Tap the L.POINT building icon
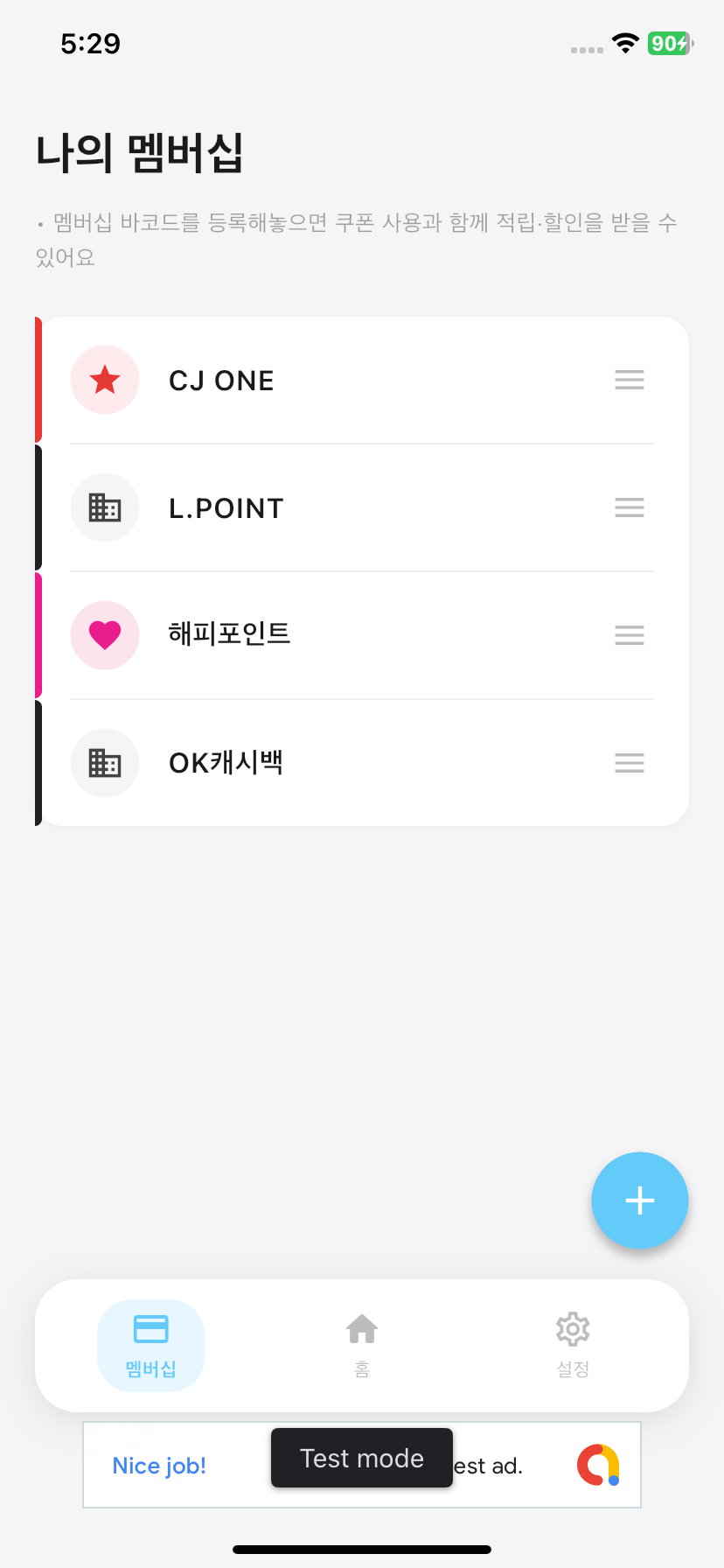 105,507
